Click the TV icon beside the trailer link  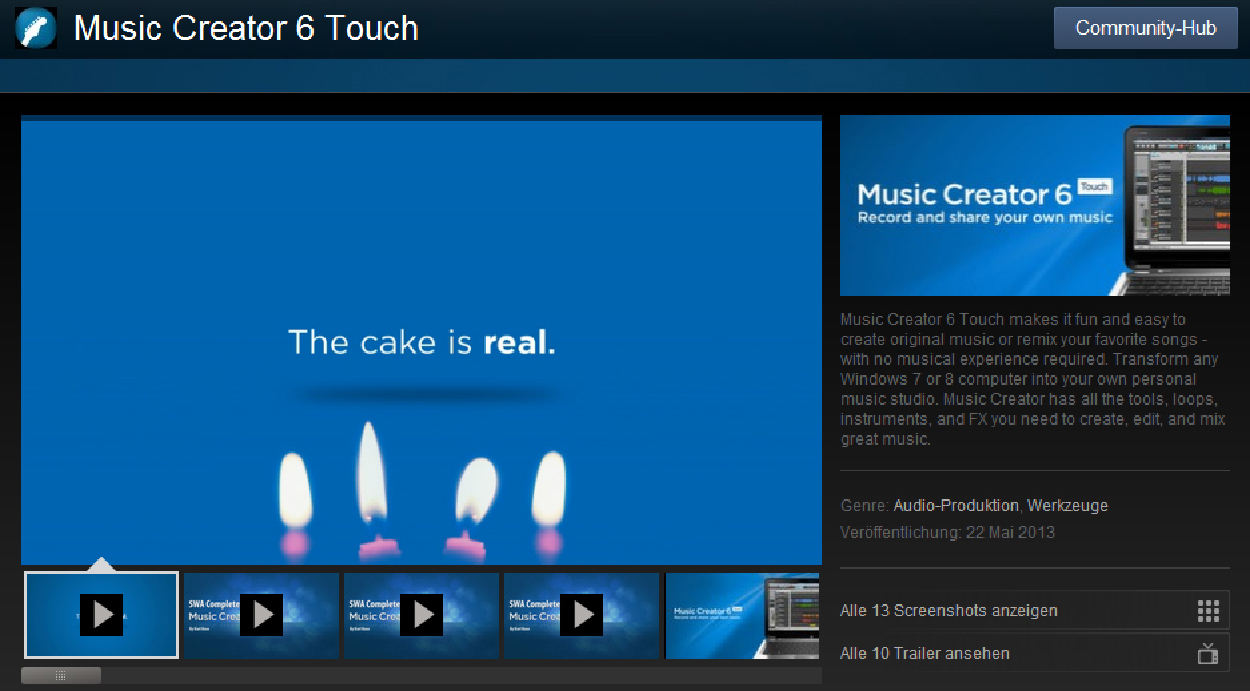[1207, 654]
